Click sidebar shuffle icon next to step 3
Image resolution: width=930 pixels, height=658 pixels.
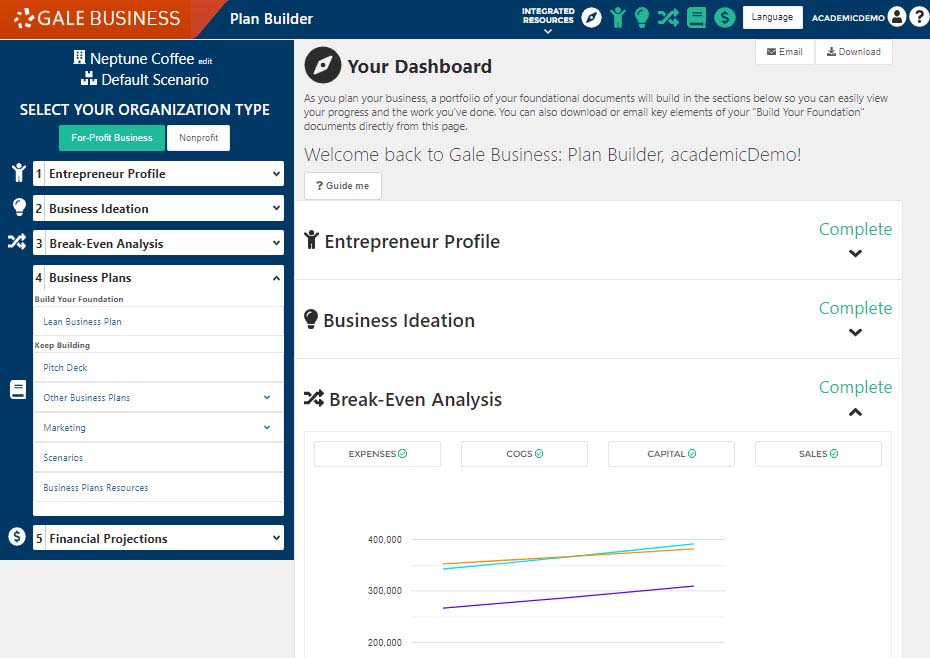click(x=17, y=241)
